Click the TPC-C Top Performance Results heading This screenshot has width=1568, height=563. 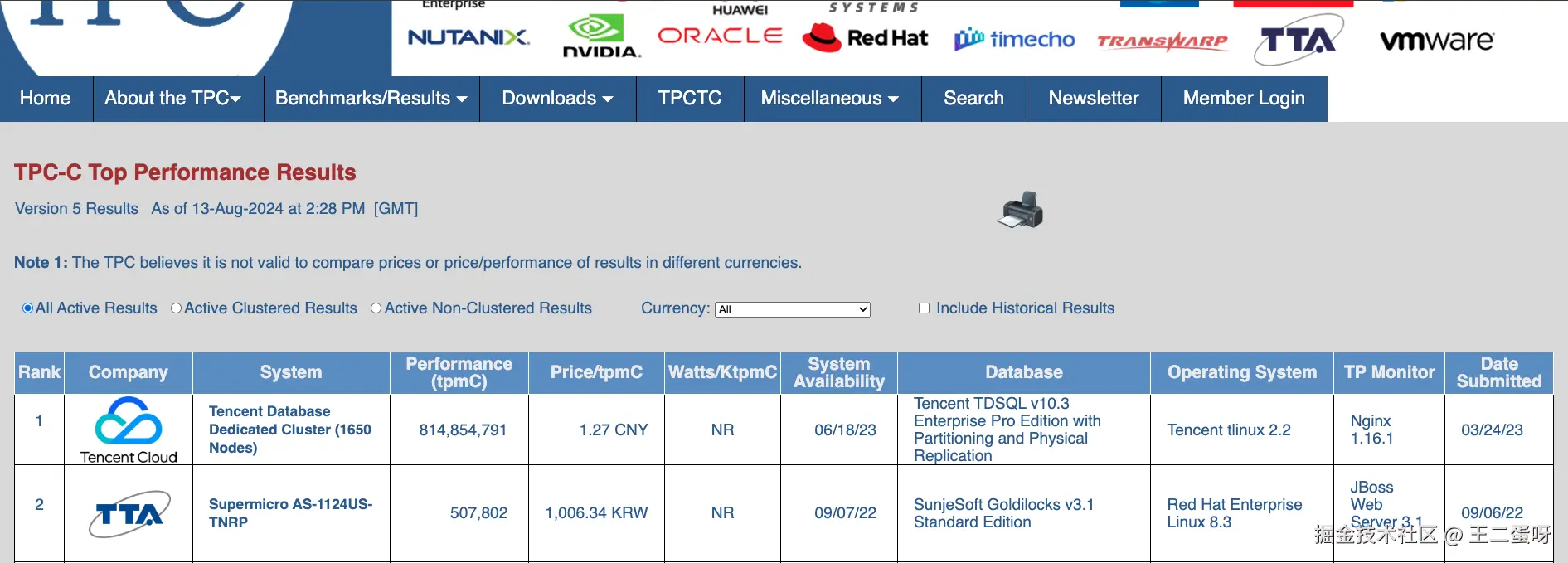pos(185,172)
